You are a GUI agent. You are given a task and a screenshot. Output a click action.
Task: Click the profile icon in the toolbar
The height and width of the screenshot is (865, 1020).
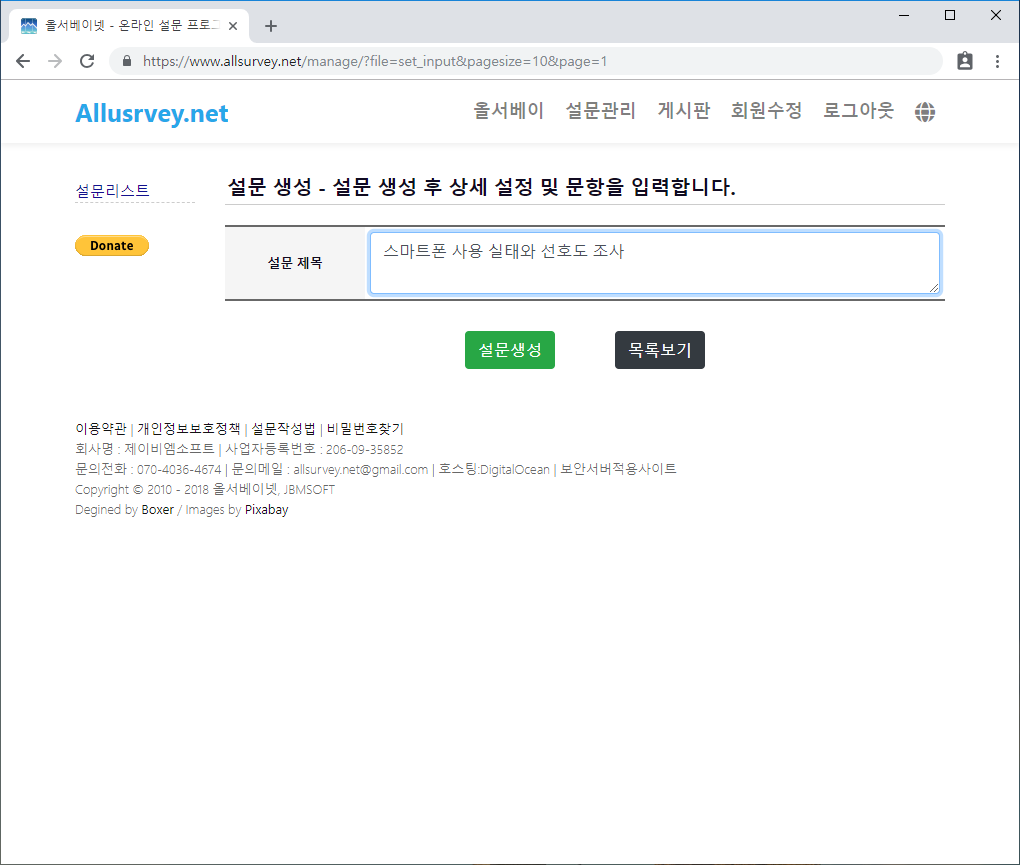964,61
